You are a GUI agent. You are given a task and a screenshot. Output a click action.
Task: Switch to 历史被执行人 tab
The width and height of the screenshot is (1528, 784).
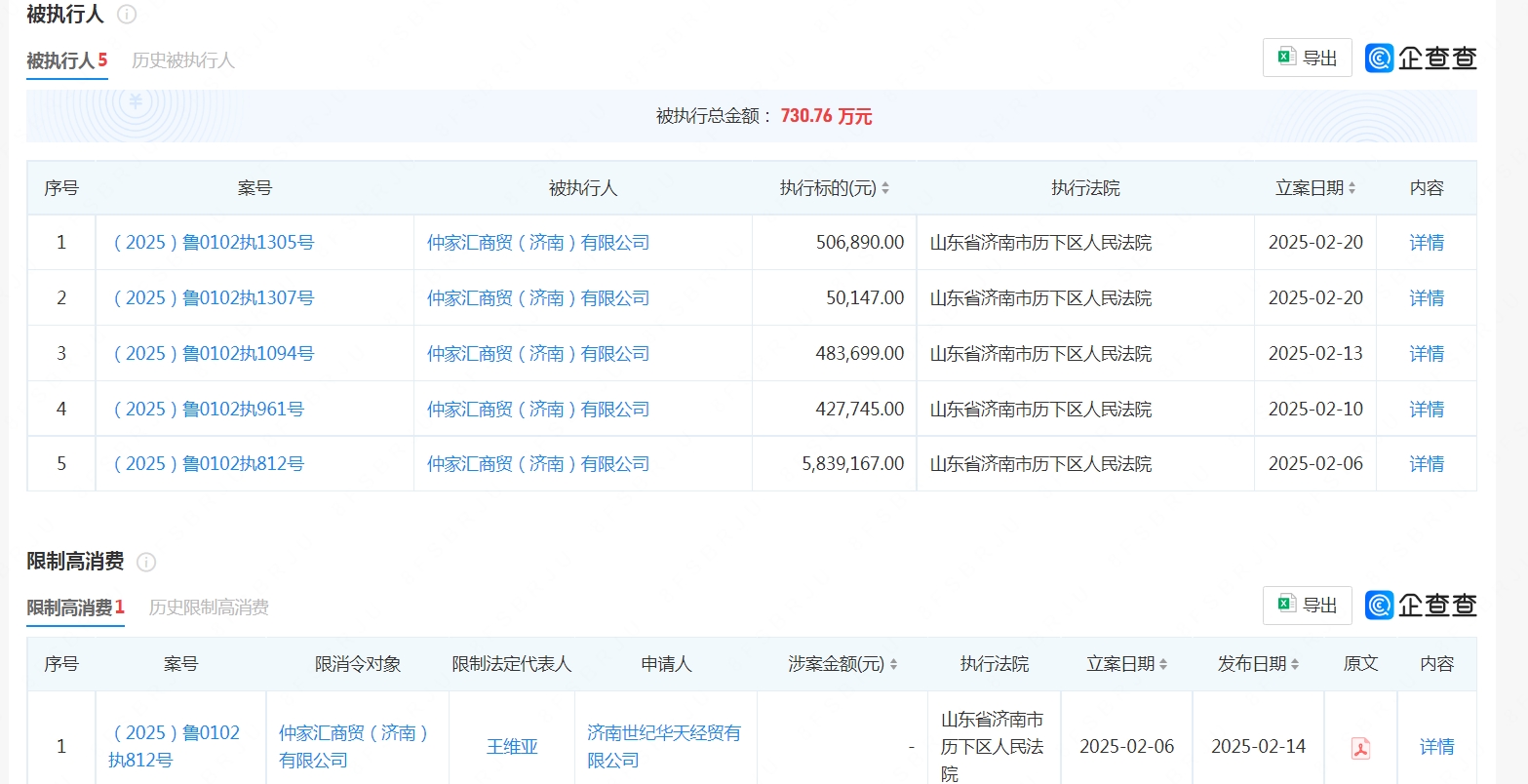coord(183,60)
